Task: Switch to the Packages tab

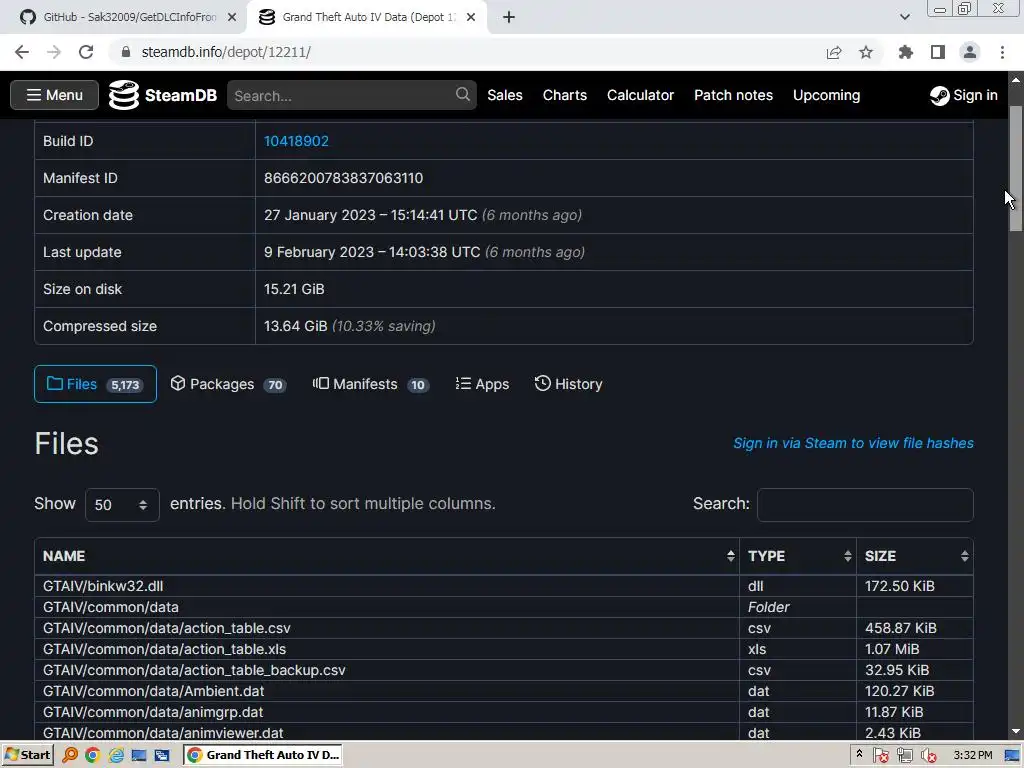Action: [x=228, y=384]
